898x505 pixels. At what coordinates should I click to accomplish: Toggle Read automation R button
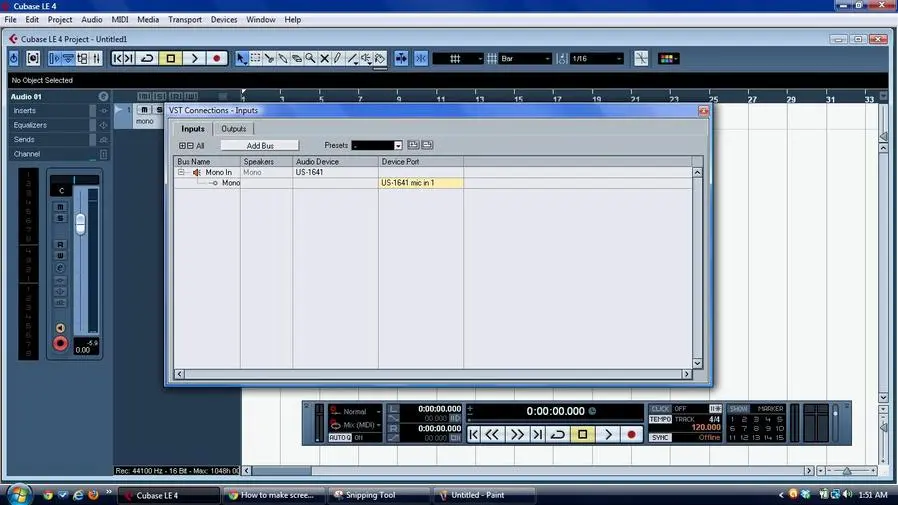60,244
